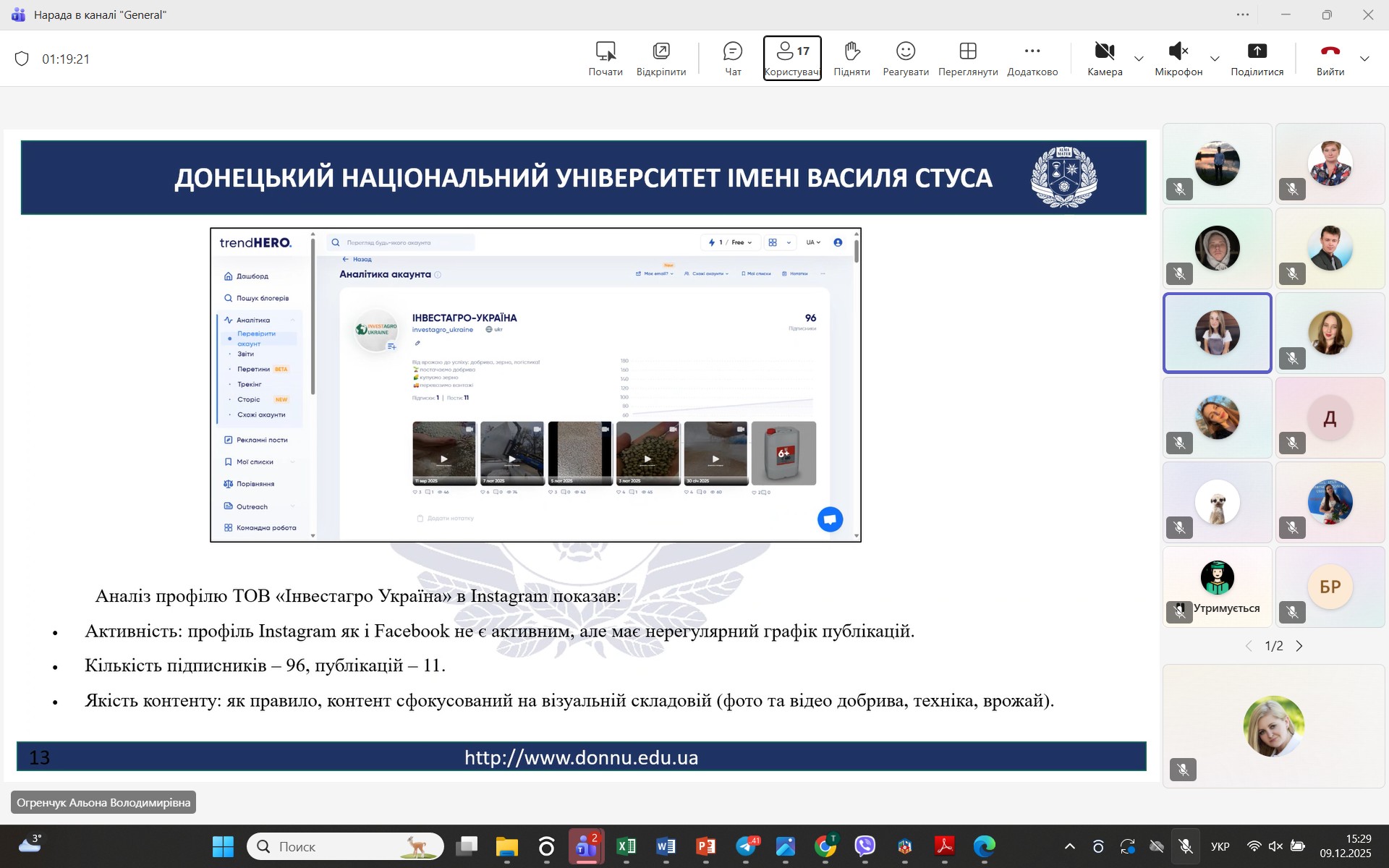Open the participants list showing 17 users
The height and width of the screenshot is (868, 1389).
(792, 58)
